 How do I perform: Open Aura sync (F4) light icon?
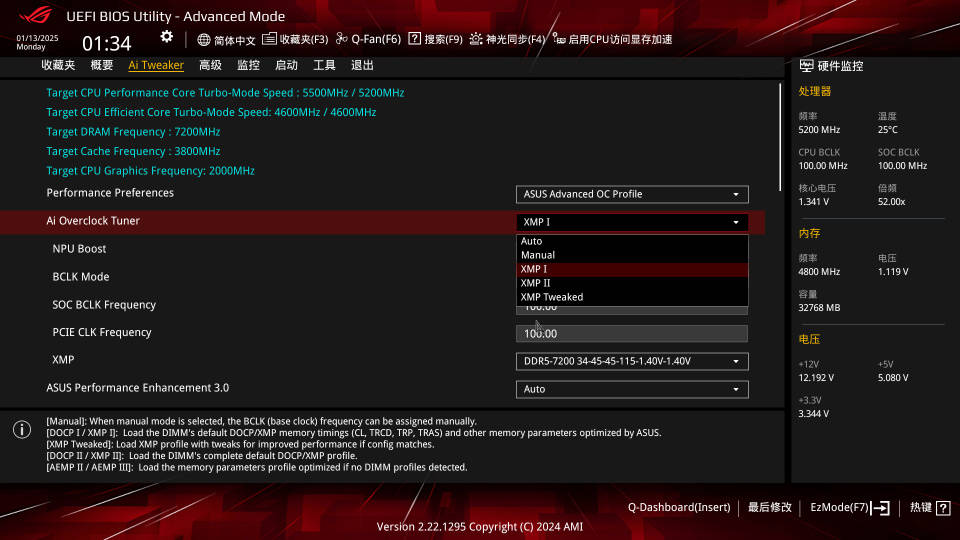(x=476, y=39)
